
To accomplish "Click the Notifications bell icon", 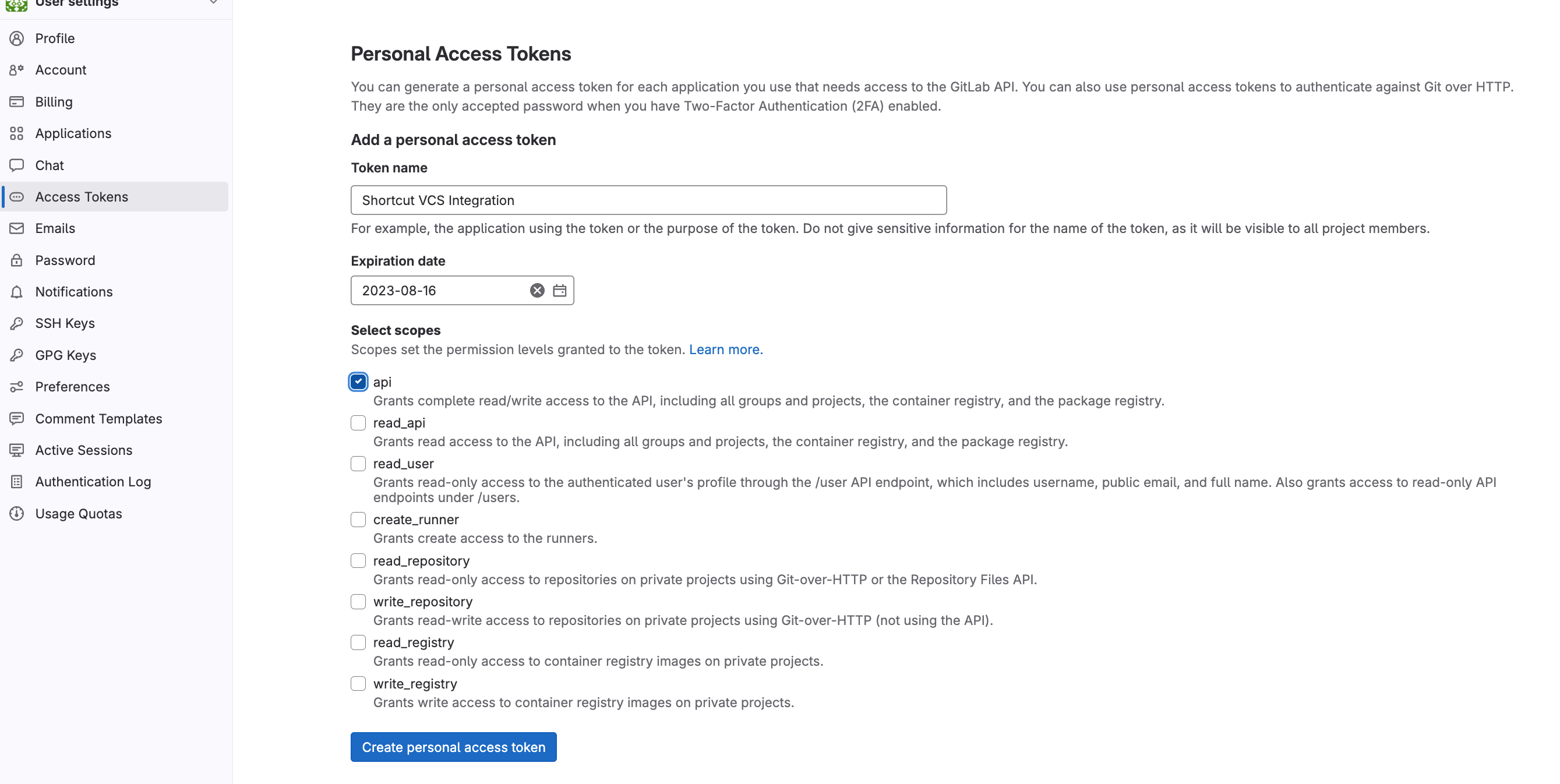I will [x=17, y=292].
